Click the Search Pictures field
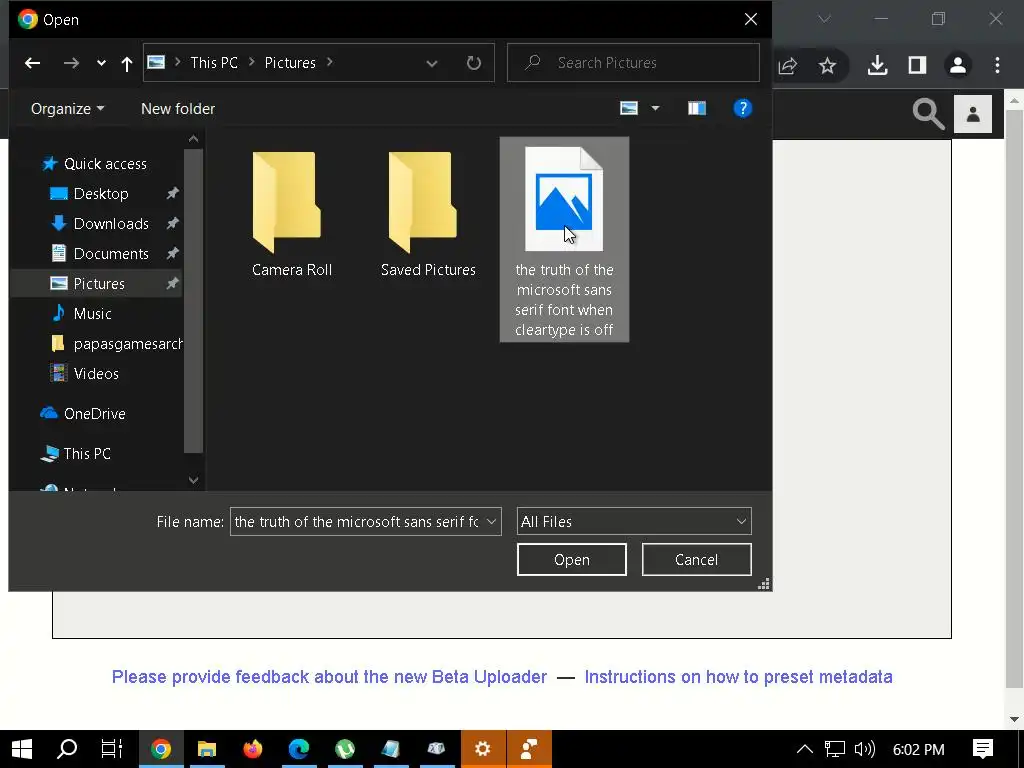1024x768 pixels. coord(633,63)
